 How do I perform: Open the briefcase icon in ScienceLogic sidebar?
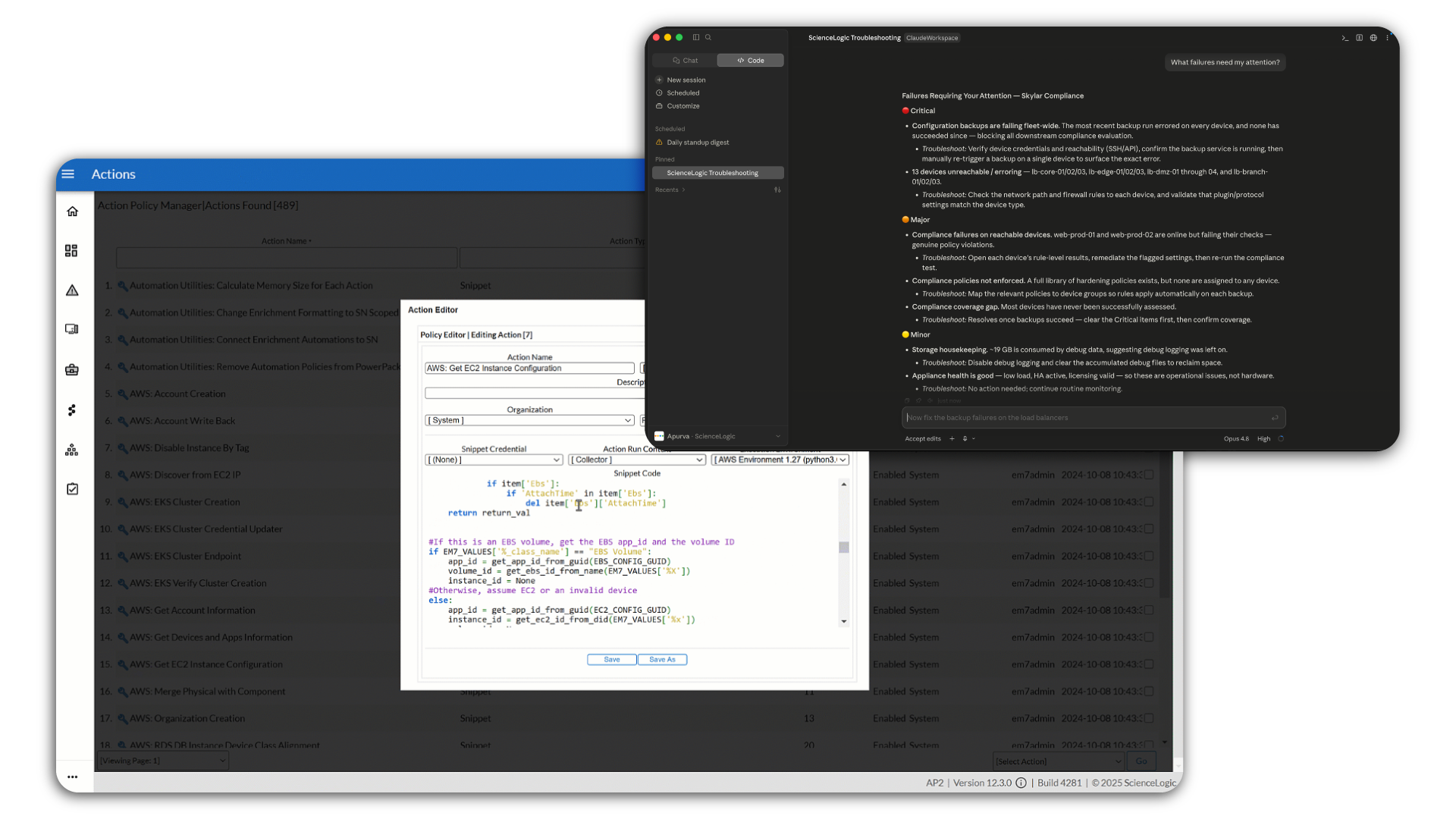click(x=72, y=370)
